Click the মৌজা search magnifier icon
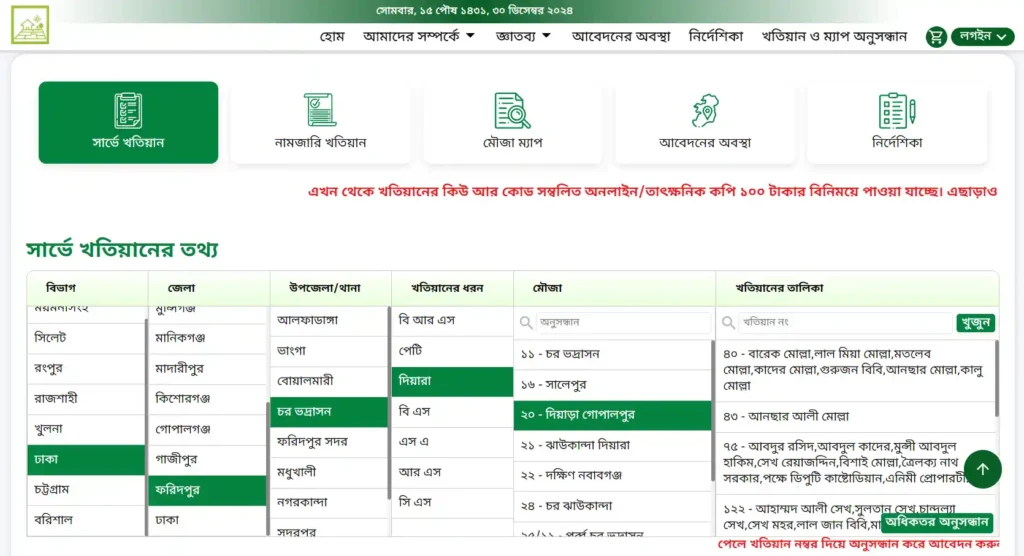This screenshot has height=556, width=1024. click(x=526, y=322)
